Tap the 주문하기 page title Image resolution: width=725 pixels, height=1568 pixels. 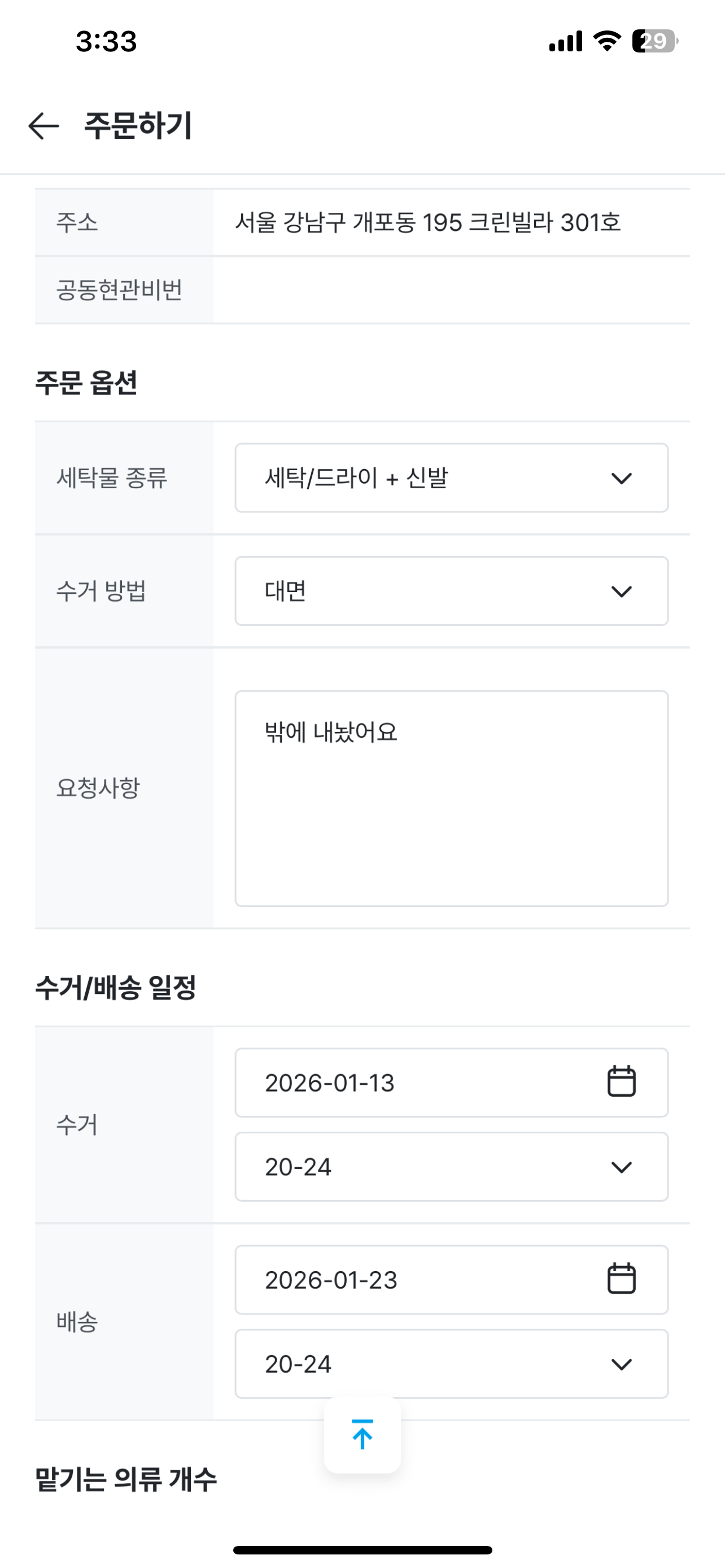(x=138, y=126)
